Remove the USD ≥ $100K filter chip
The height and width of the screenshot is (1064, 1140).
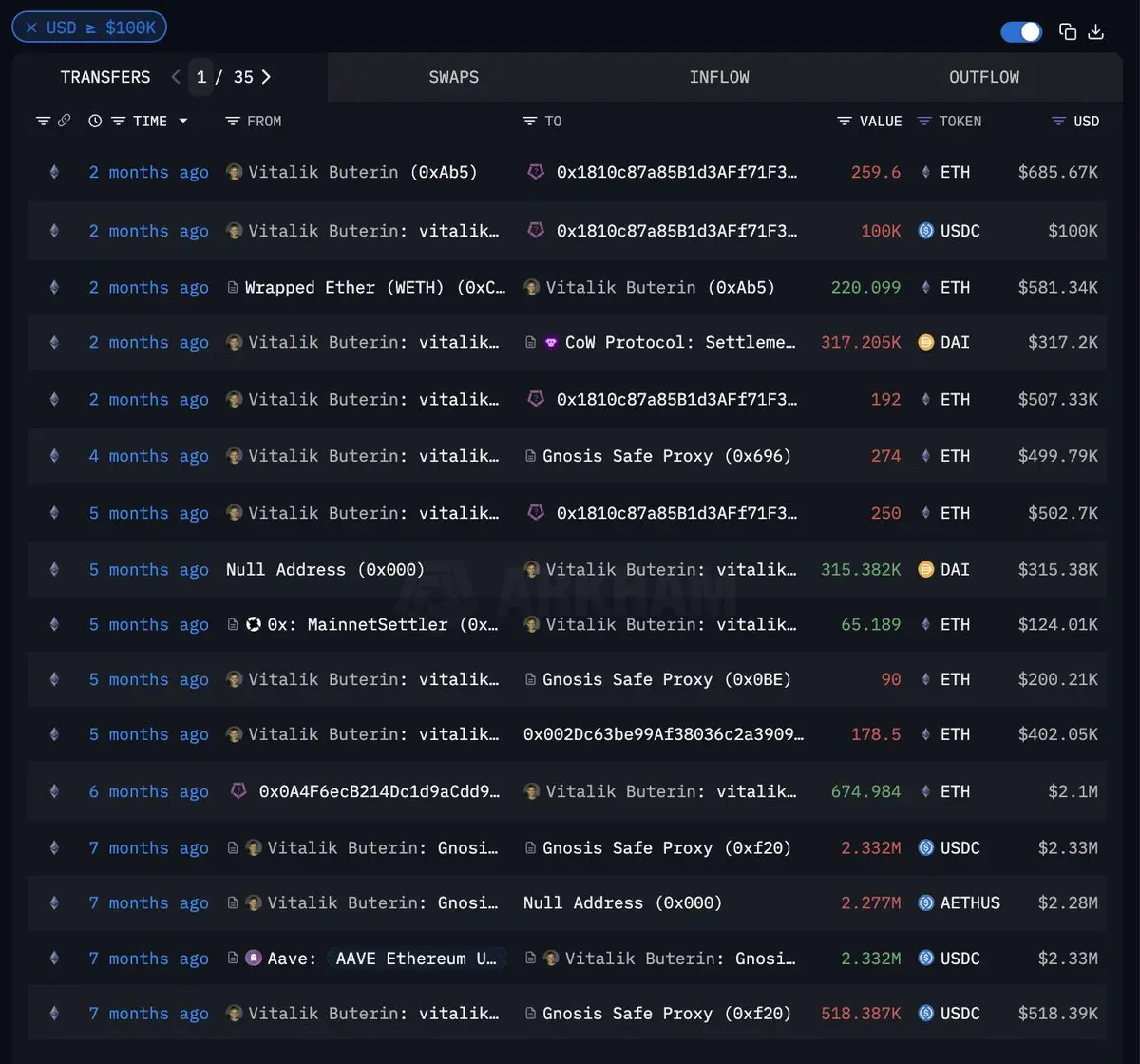coord(31,28)
